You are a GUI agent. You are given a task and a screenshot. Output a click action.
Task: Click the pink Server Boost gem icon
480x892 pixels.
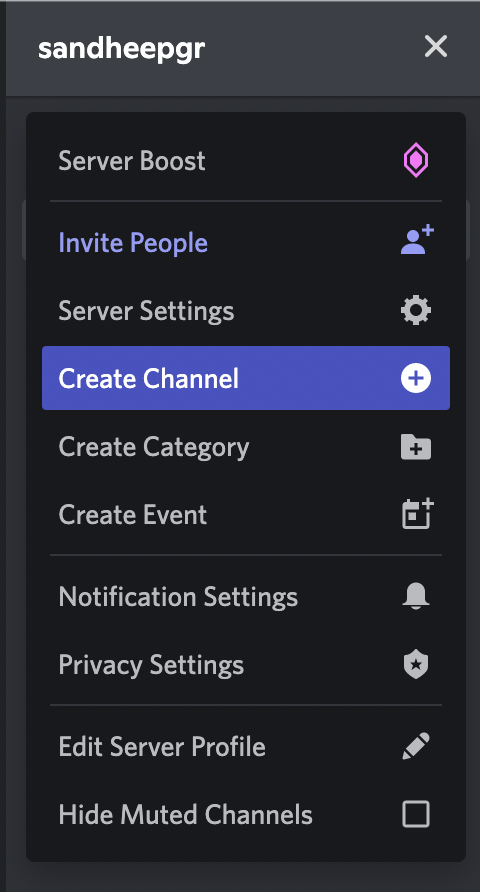pos(416,160)
